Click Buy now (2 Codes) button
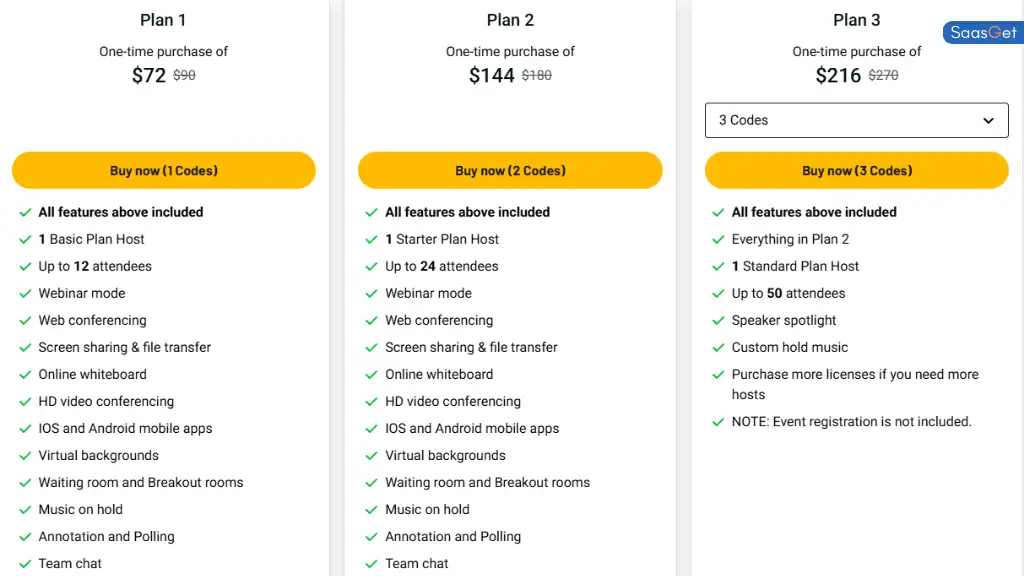 (x=510, y=170)
